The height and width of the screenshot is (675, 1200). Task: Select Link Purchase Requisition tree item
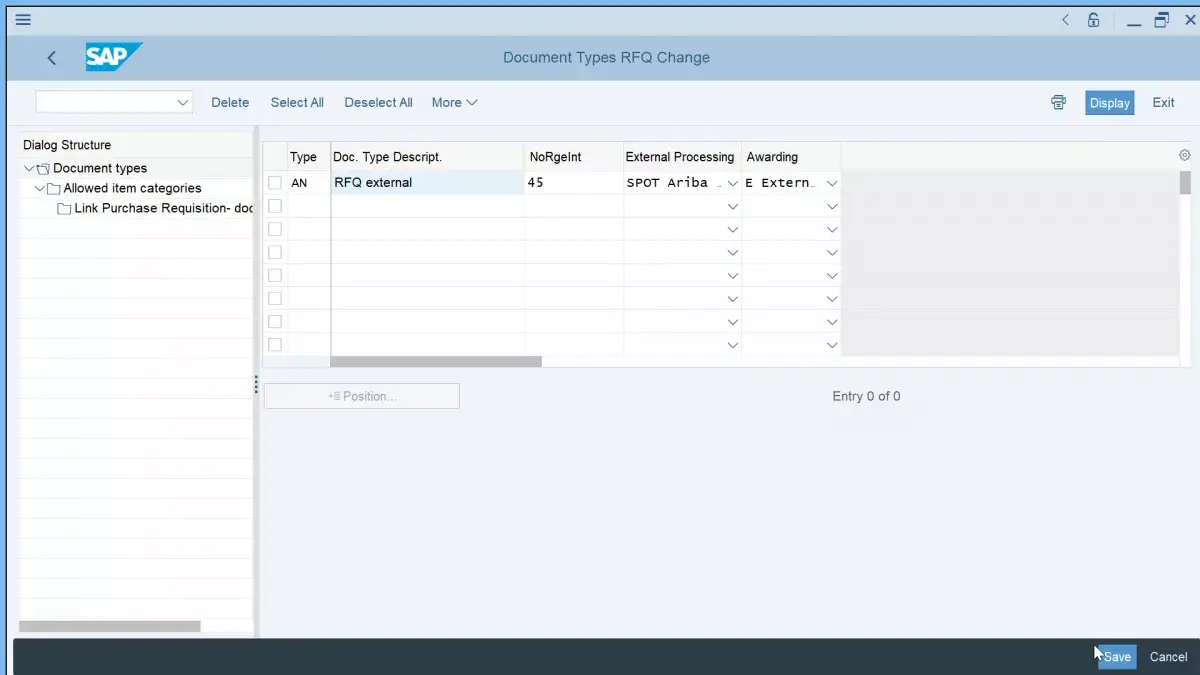(x=164, y=208)
